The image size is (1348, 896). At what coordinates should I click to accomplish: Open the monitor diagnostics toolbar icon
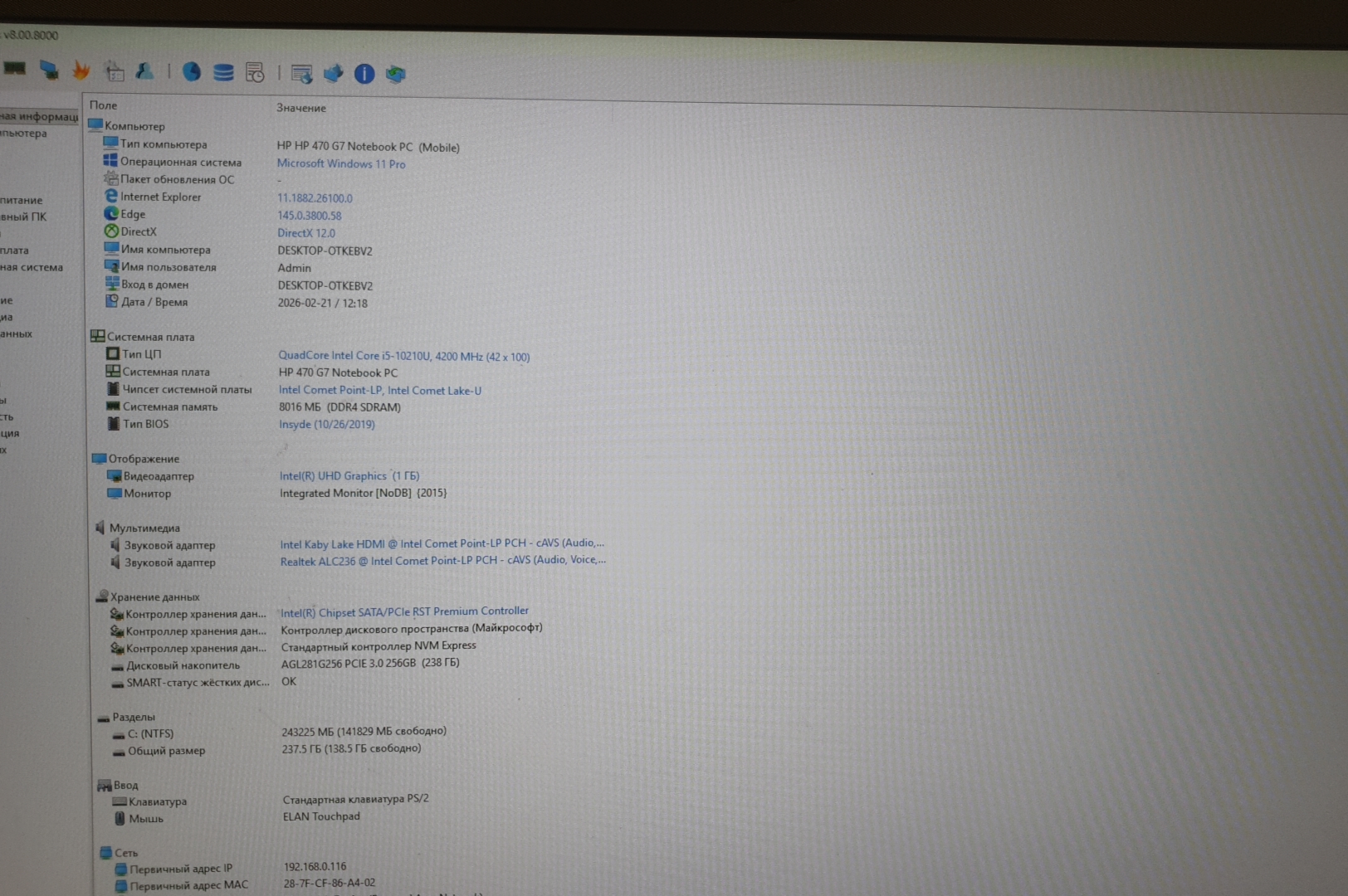click(49, 71)
